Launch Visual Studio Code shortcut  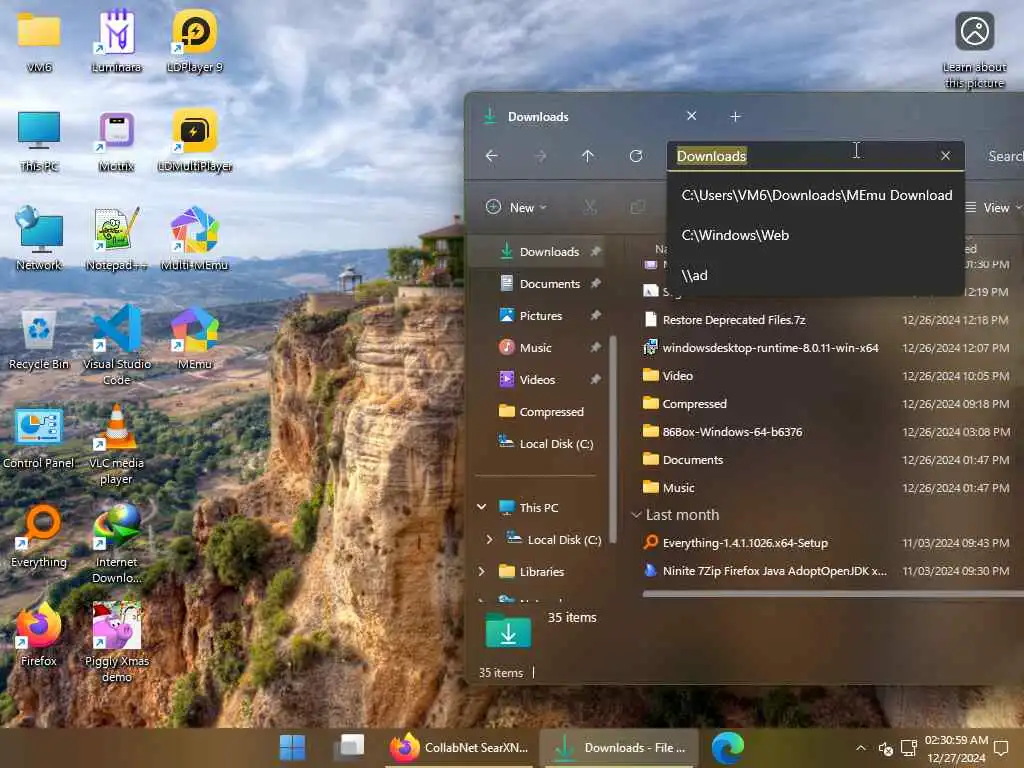pyautogui.click(x=117, y=345)
